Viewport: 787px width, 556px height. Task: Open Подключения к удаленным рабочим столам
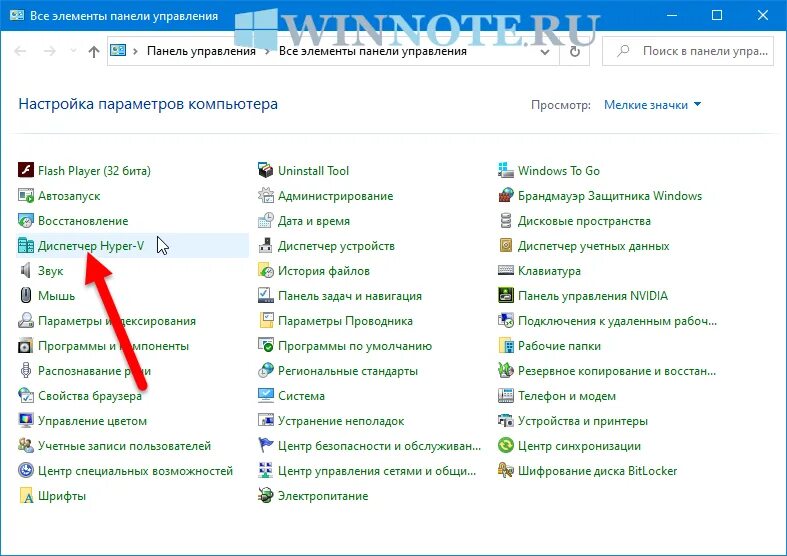point(617,321)
